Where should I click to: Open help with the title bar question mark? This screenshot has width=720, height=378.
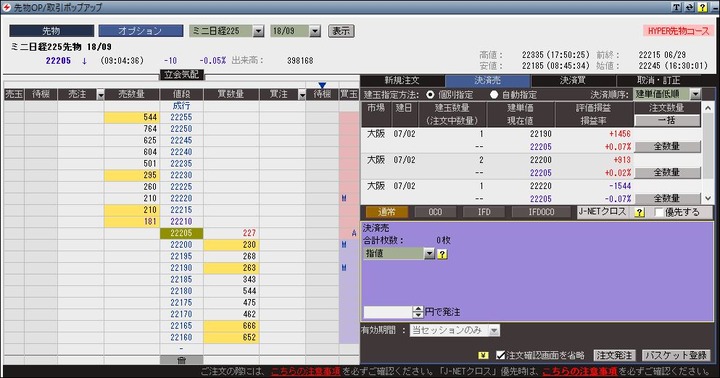coord(702,7)
